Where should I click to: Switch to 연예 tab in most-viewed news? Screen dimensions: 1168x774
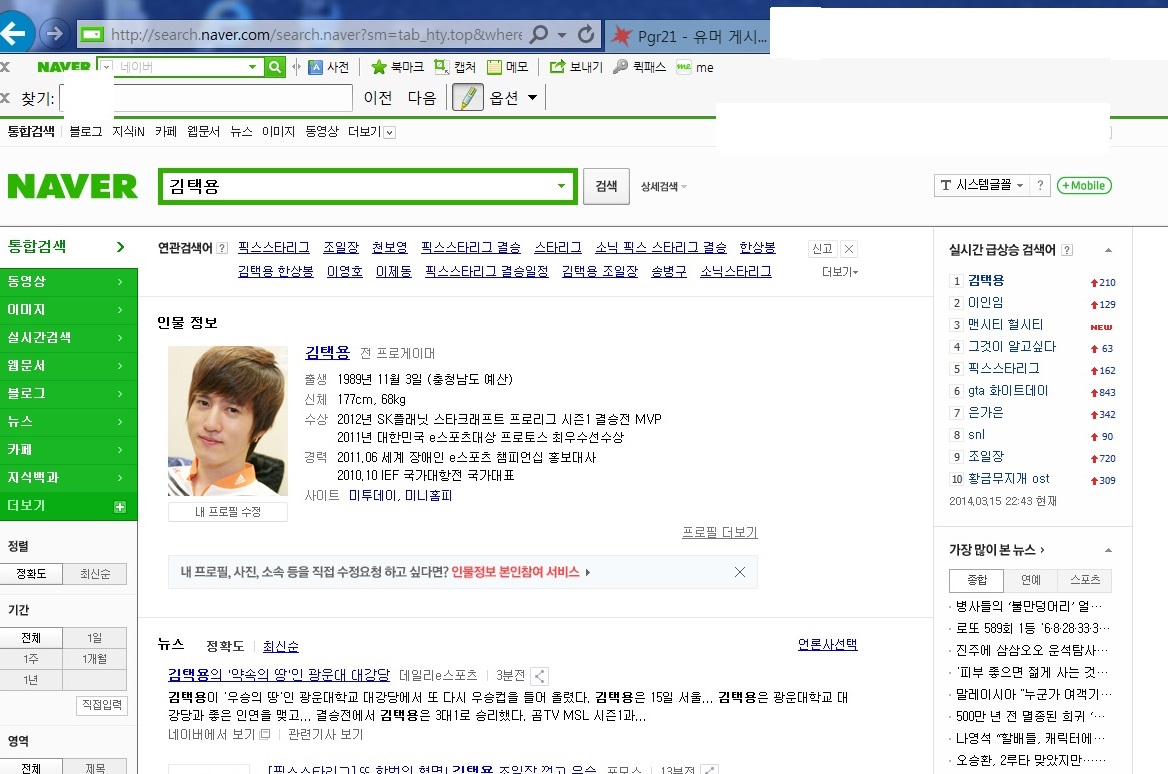(x=1031, y=580)
